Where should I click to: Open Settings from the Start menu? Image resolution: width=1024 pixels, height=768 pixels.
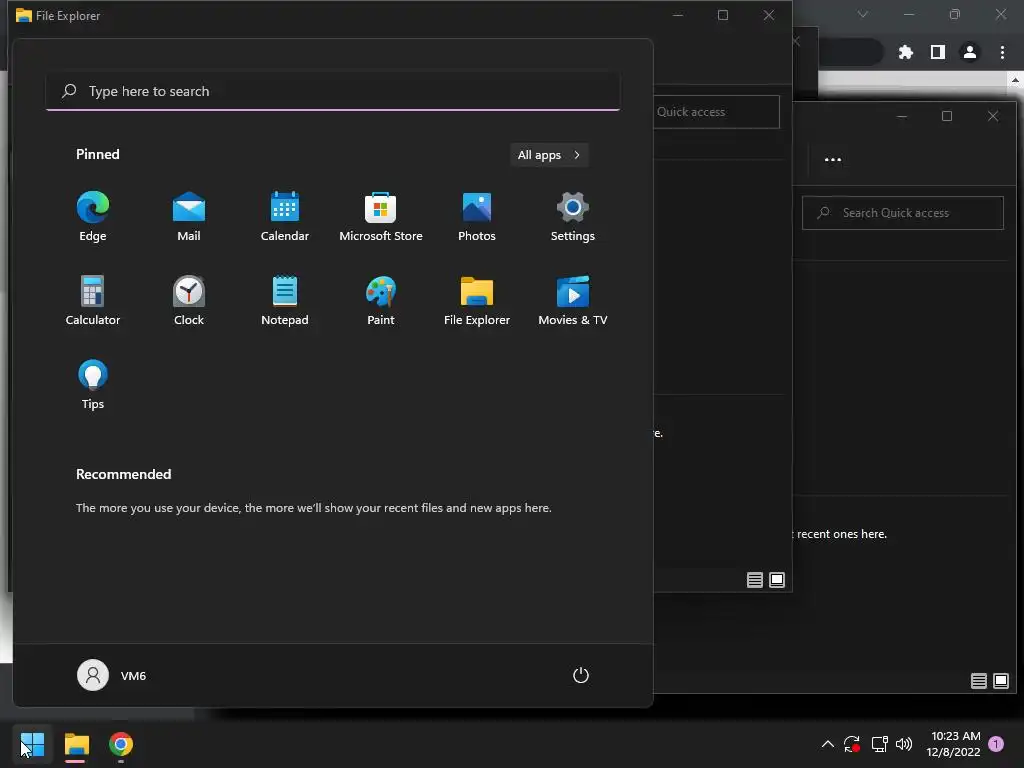[x=573, y=217]
